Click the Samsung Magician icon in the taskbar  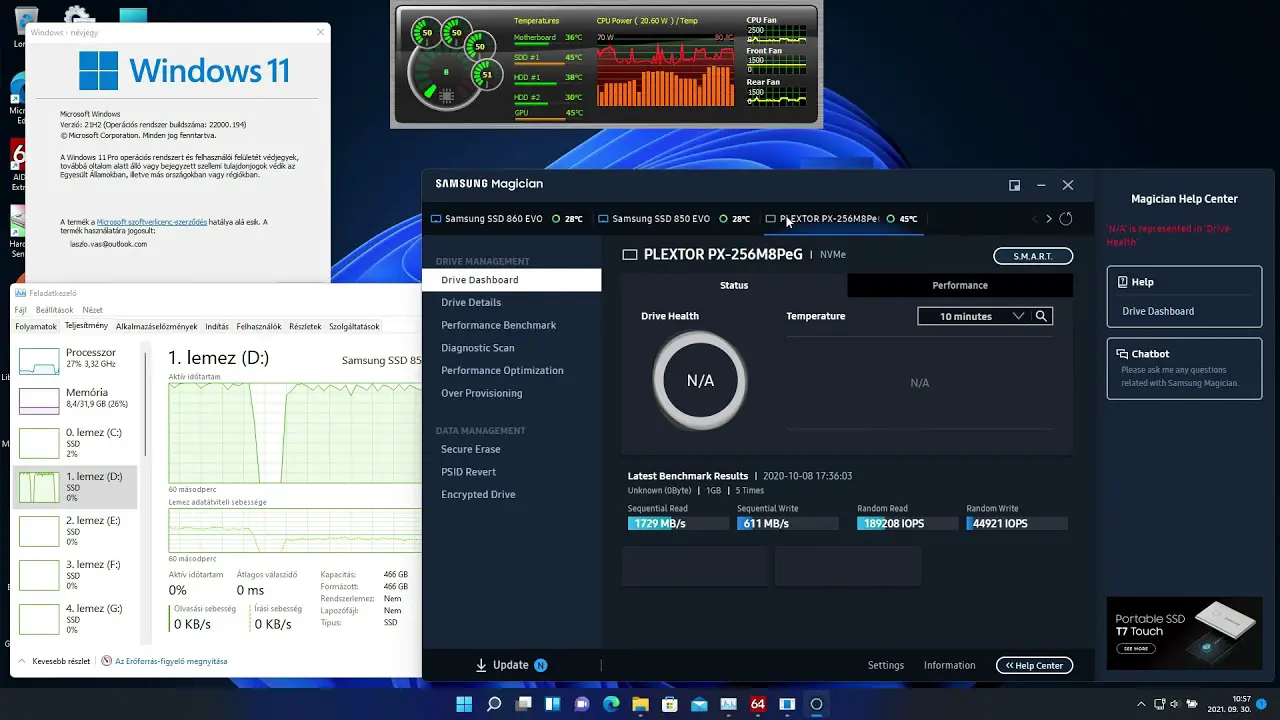pos(816,705)
